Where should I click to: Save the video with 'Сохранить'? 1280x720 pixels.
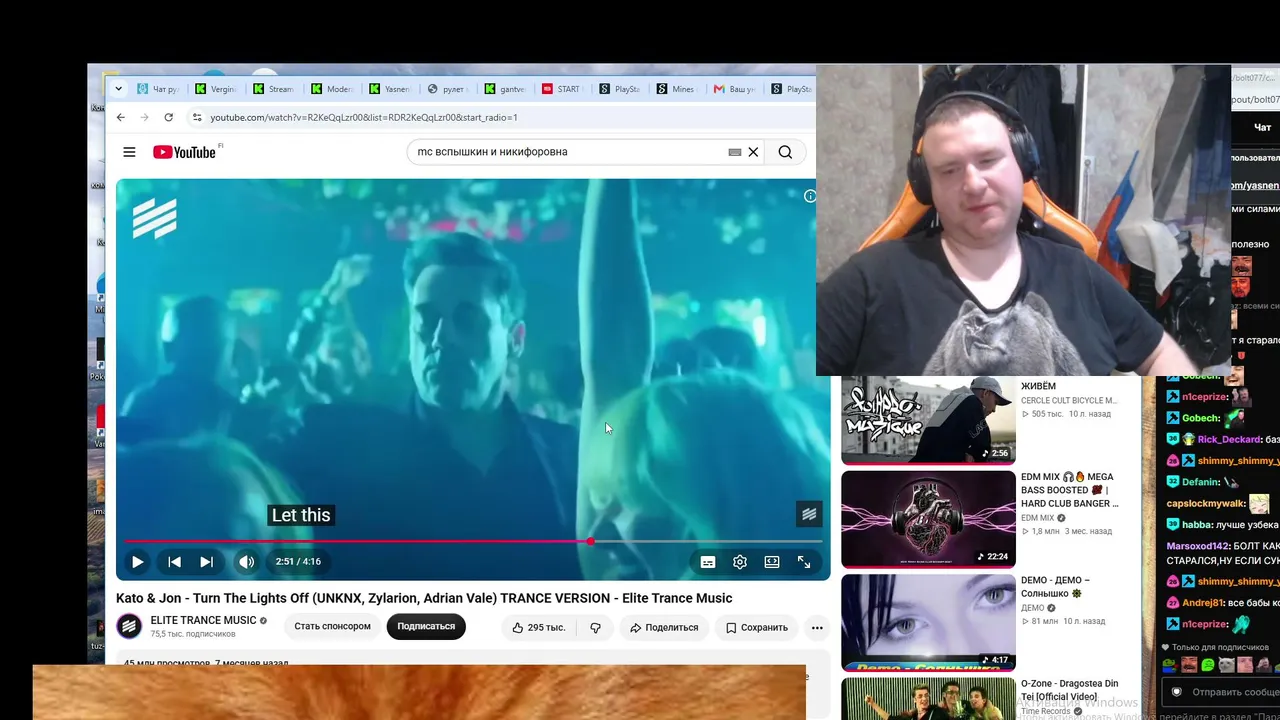point(756,628)
